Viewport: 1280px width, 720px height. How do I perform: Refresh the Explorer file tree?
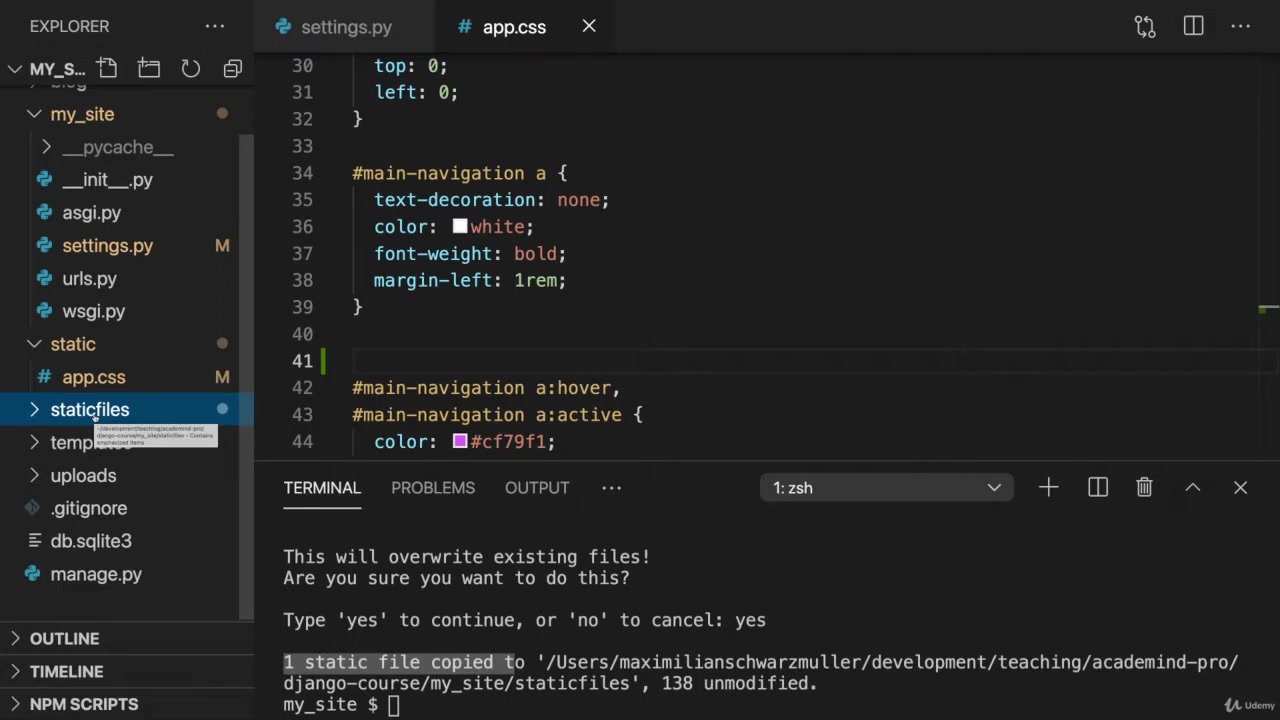[x=191, y=69]
